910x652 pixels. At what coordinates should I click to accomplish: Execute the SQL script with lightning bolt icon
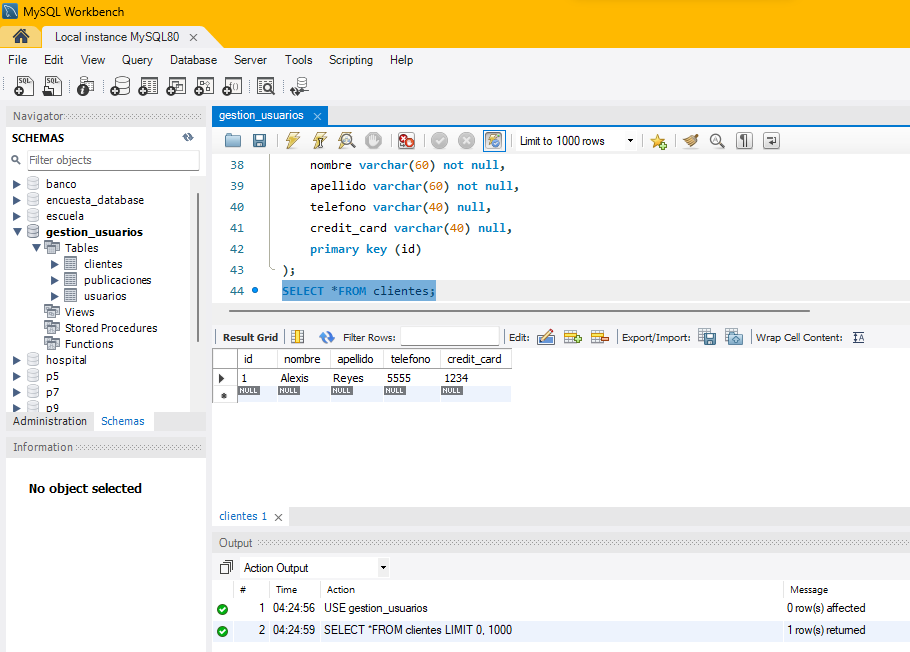point(292,141)
